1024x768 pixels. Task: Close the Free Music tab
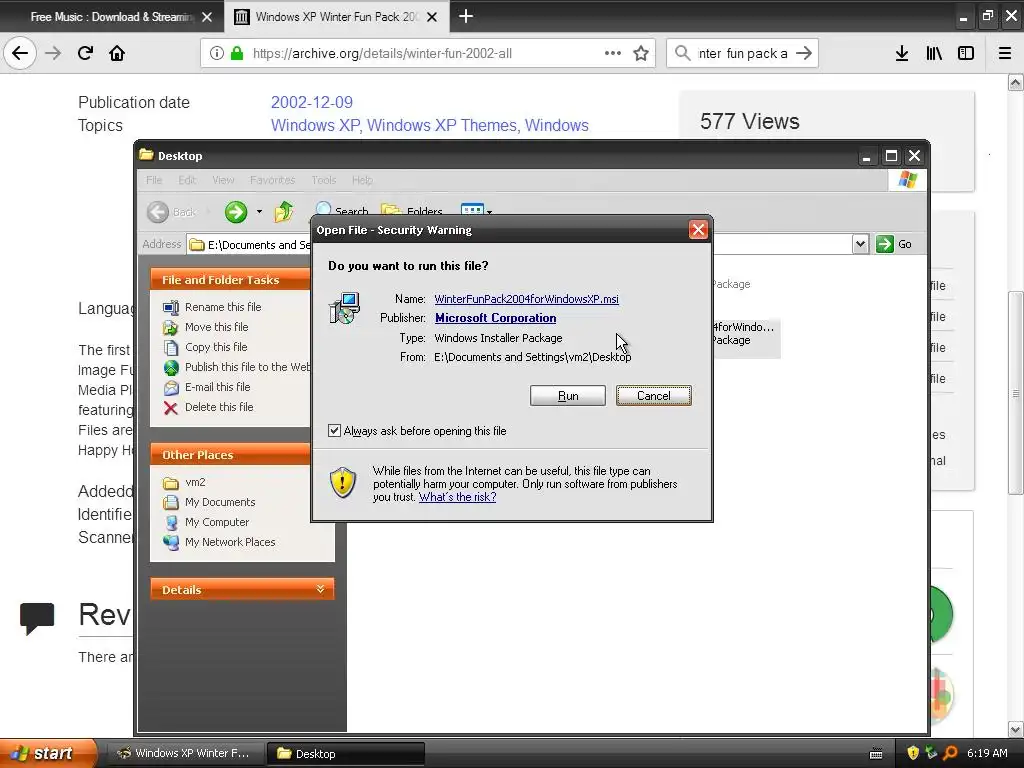[207, 17]
